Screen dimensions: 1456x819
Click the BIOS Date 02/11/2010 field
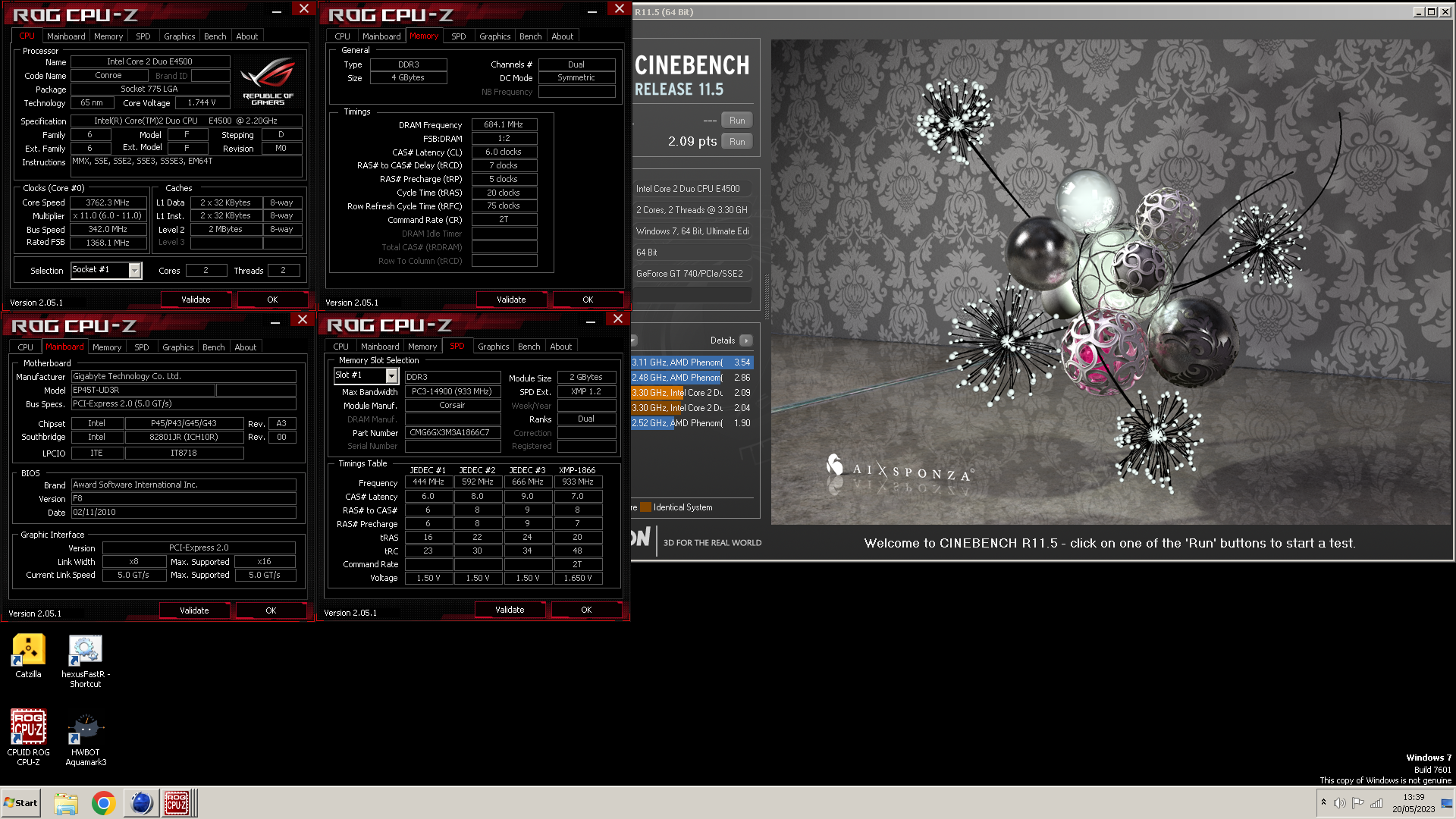pos(184,512)
